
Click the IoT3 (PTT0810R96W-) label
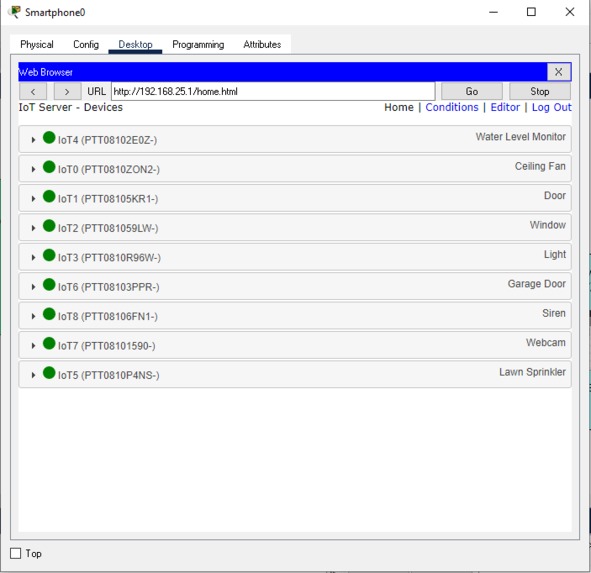point(109,258)
